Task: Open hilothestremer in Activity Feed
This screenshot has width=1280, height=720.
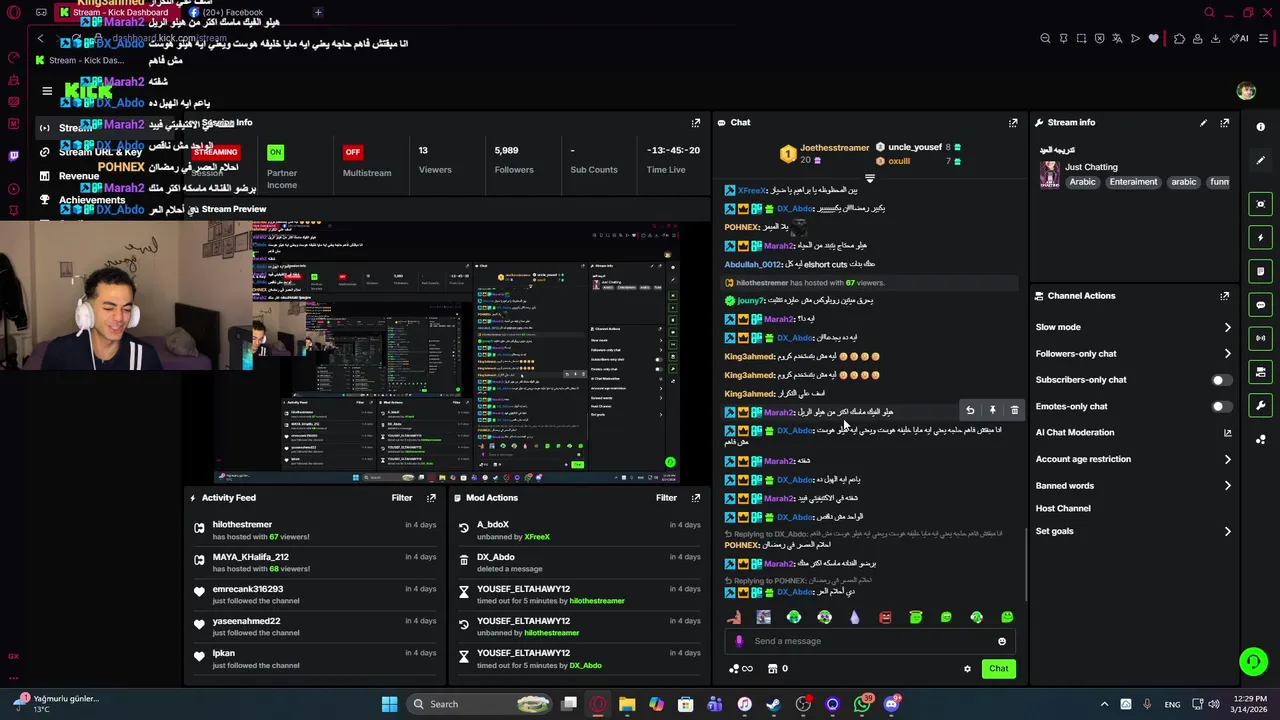Action: 242,524
